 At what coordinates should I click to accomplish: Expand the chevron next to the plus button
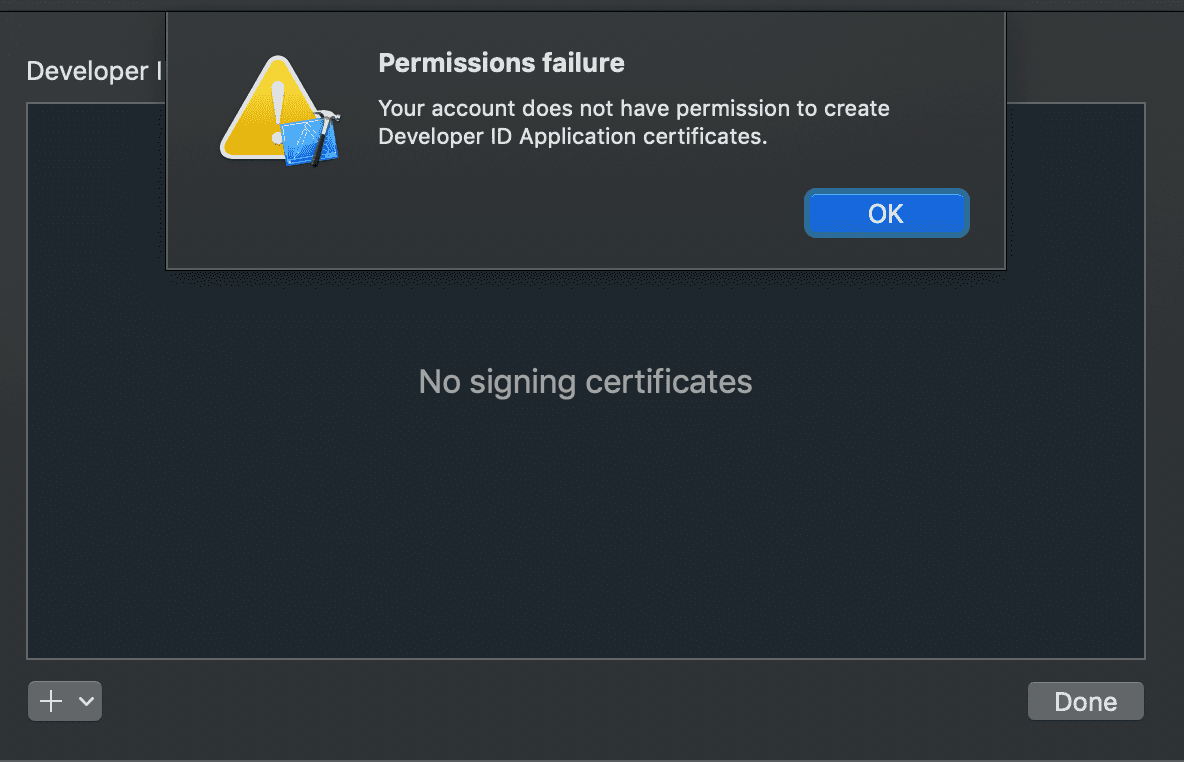(x=86, y=701)
